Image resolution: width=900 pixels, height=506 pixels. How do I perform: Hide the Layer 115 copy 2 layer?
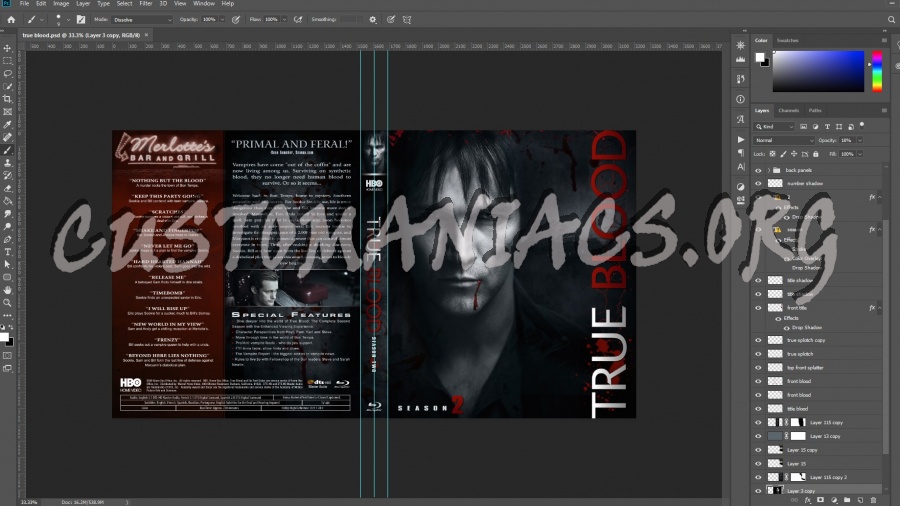click(x=758, y=477)
